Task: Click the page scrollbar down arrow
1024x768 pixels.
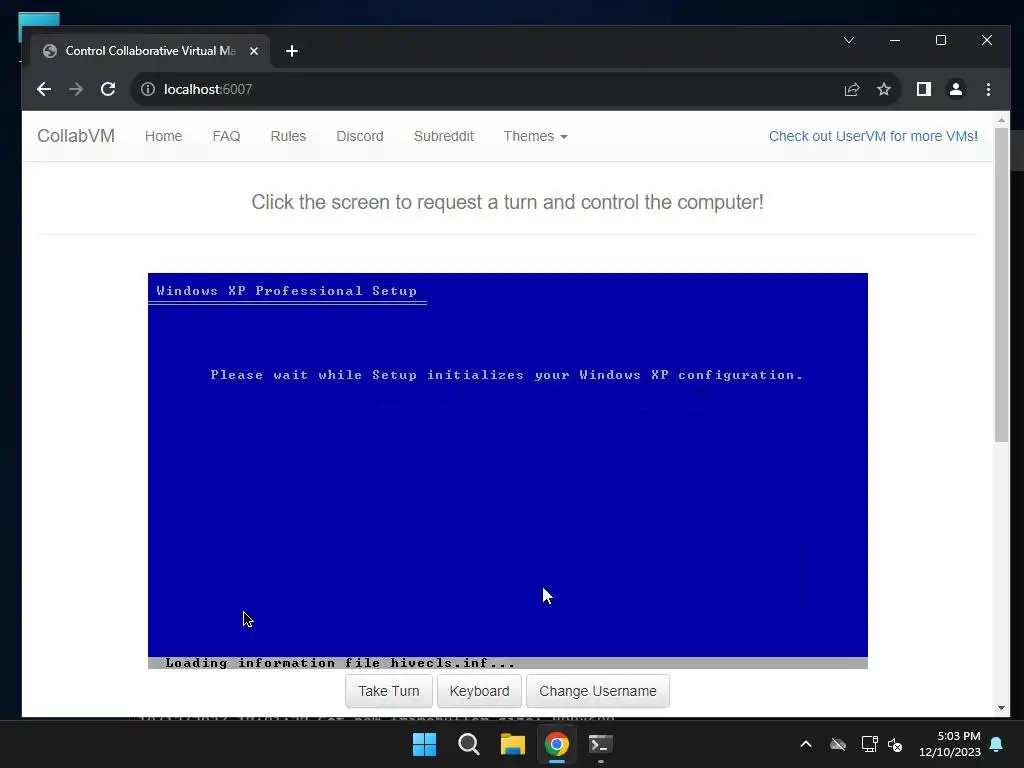Action: pos(1001,708)
